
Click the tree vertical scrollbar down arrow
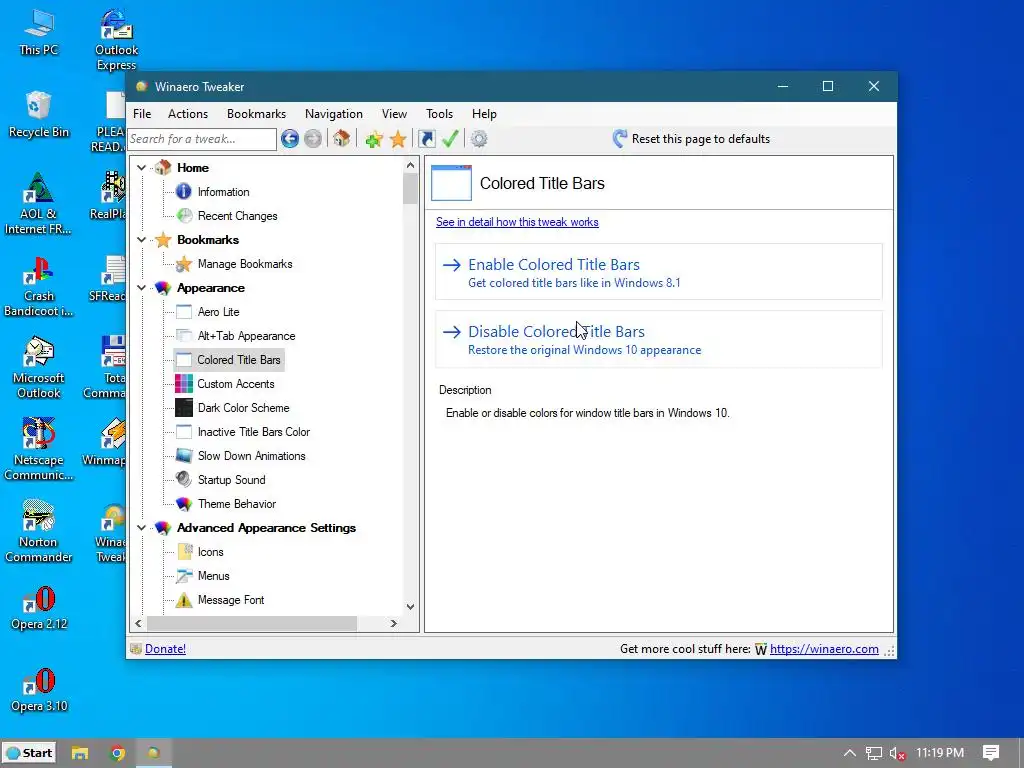point(410,607)
